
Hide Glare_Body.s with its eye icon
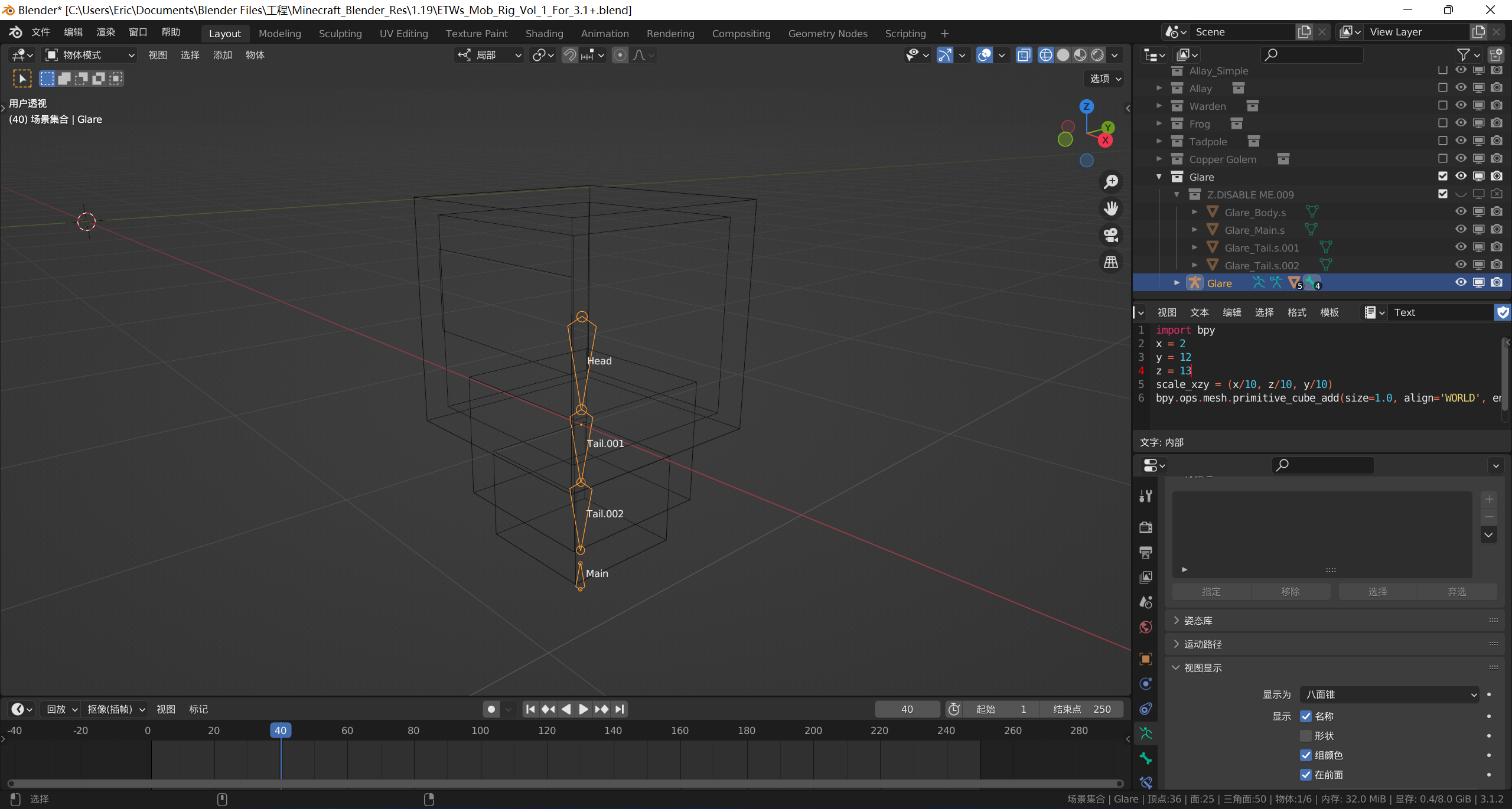coord(1461,211)
